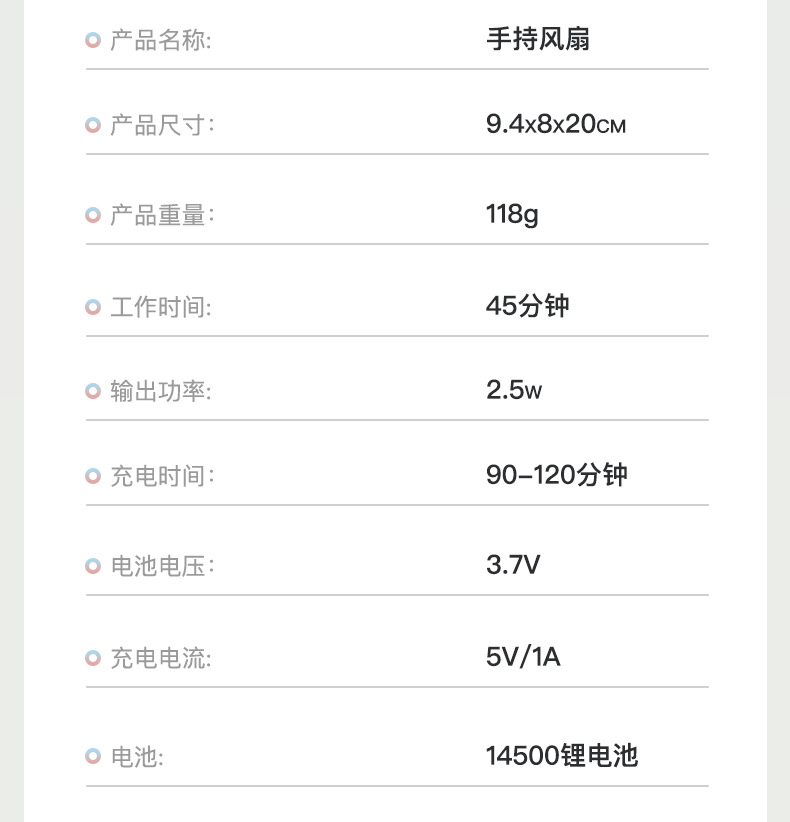
Task: Select the 3.7V battery voltage value
Action: [x=513, y=565]
